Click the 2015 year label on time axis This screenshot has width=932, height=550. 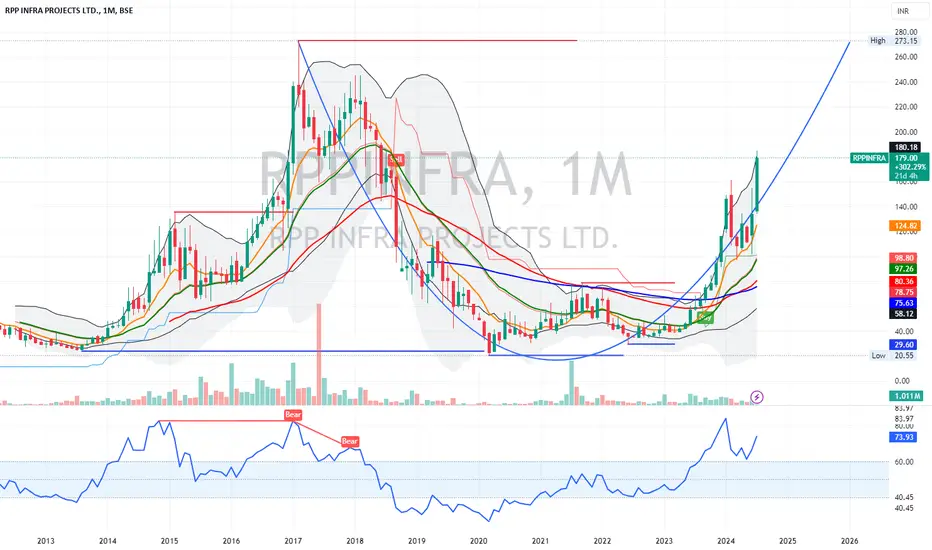[169, 540]
